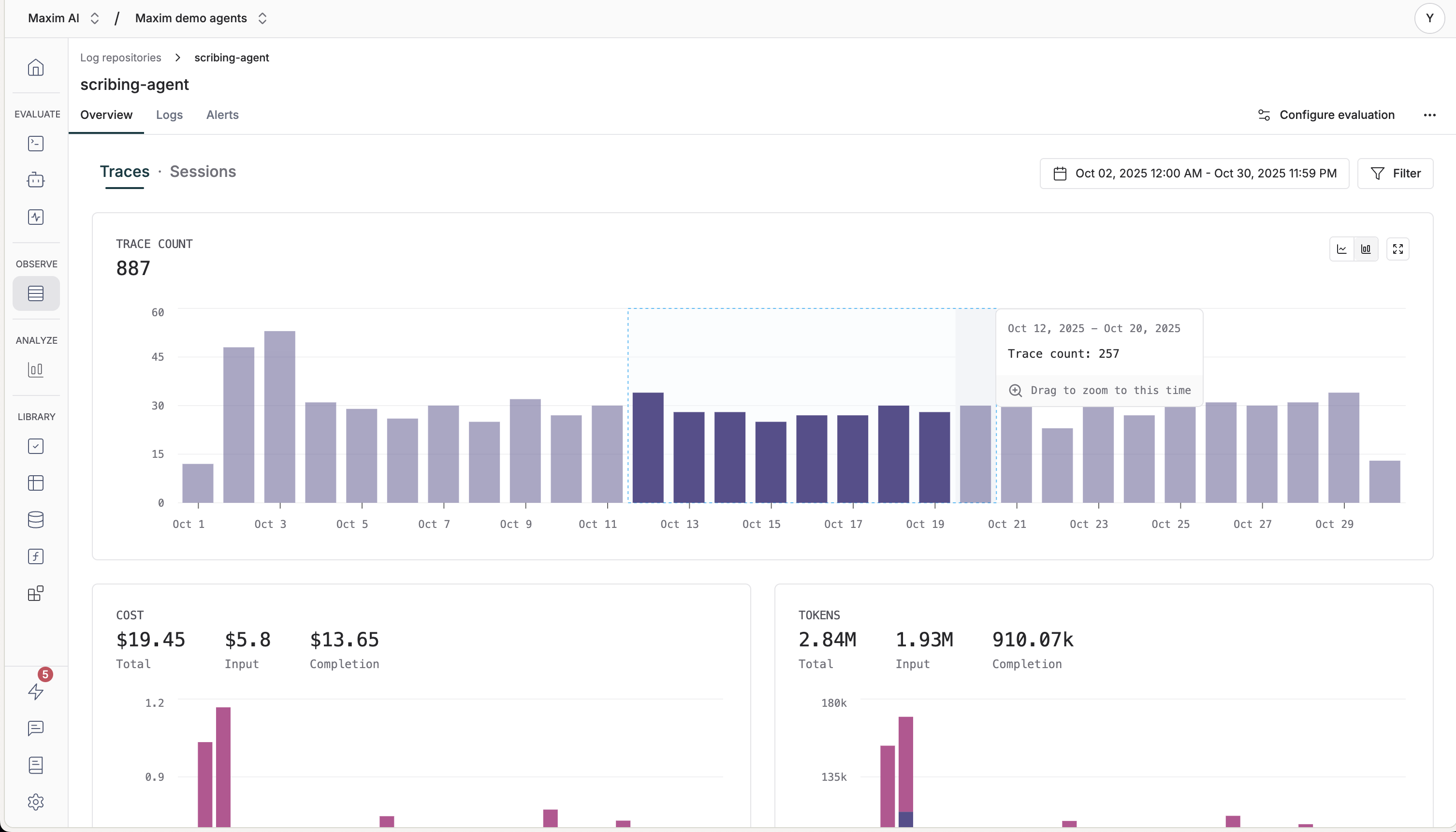This screenshot has height=832, width=1456.
Task: Click Configure evaluation
Action: [1326, 114]
